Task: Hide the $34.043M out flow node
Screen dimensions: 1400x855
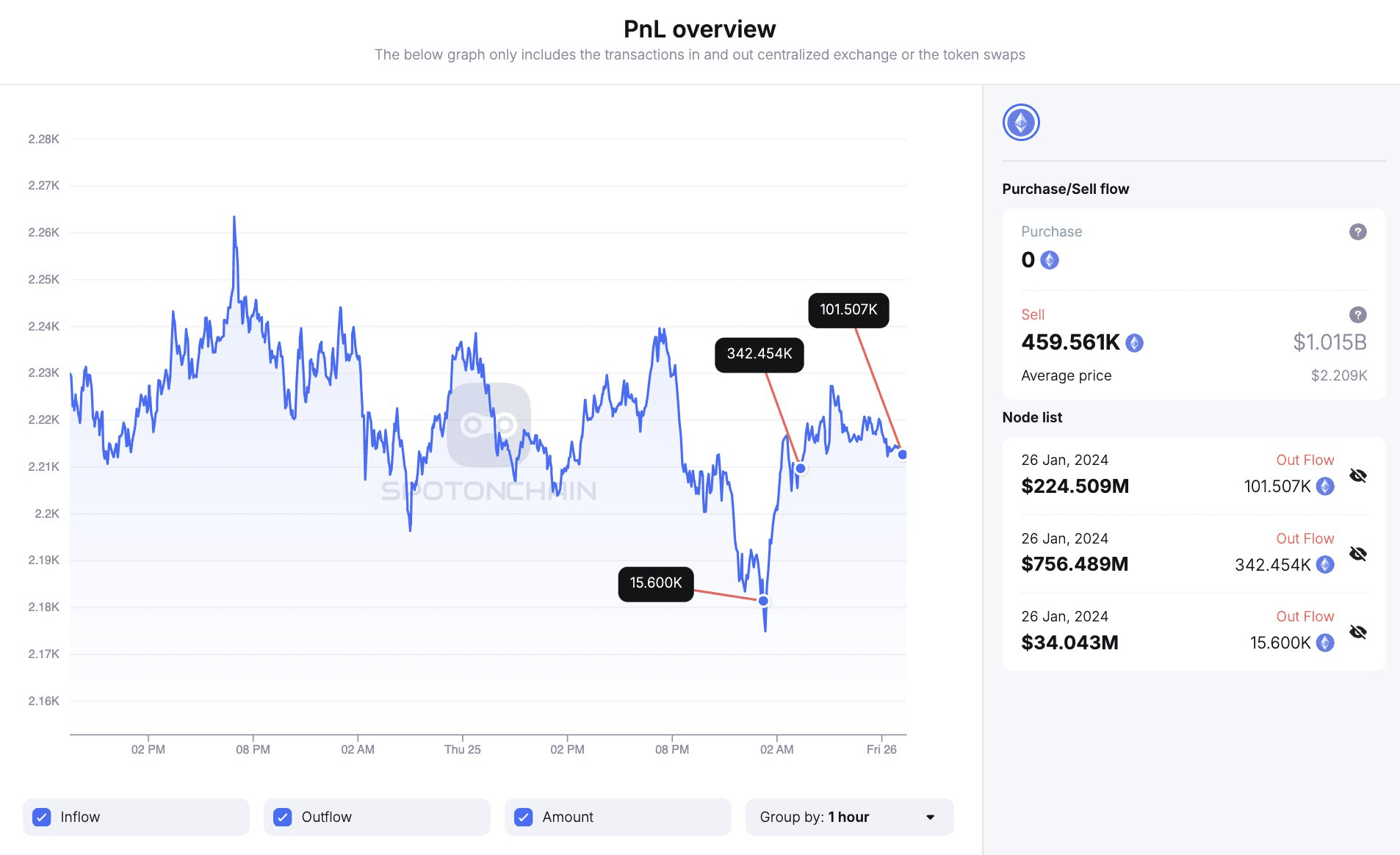Action: click(x=1358, y=632)
